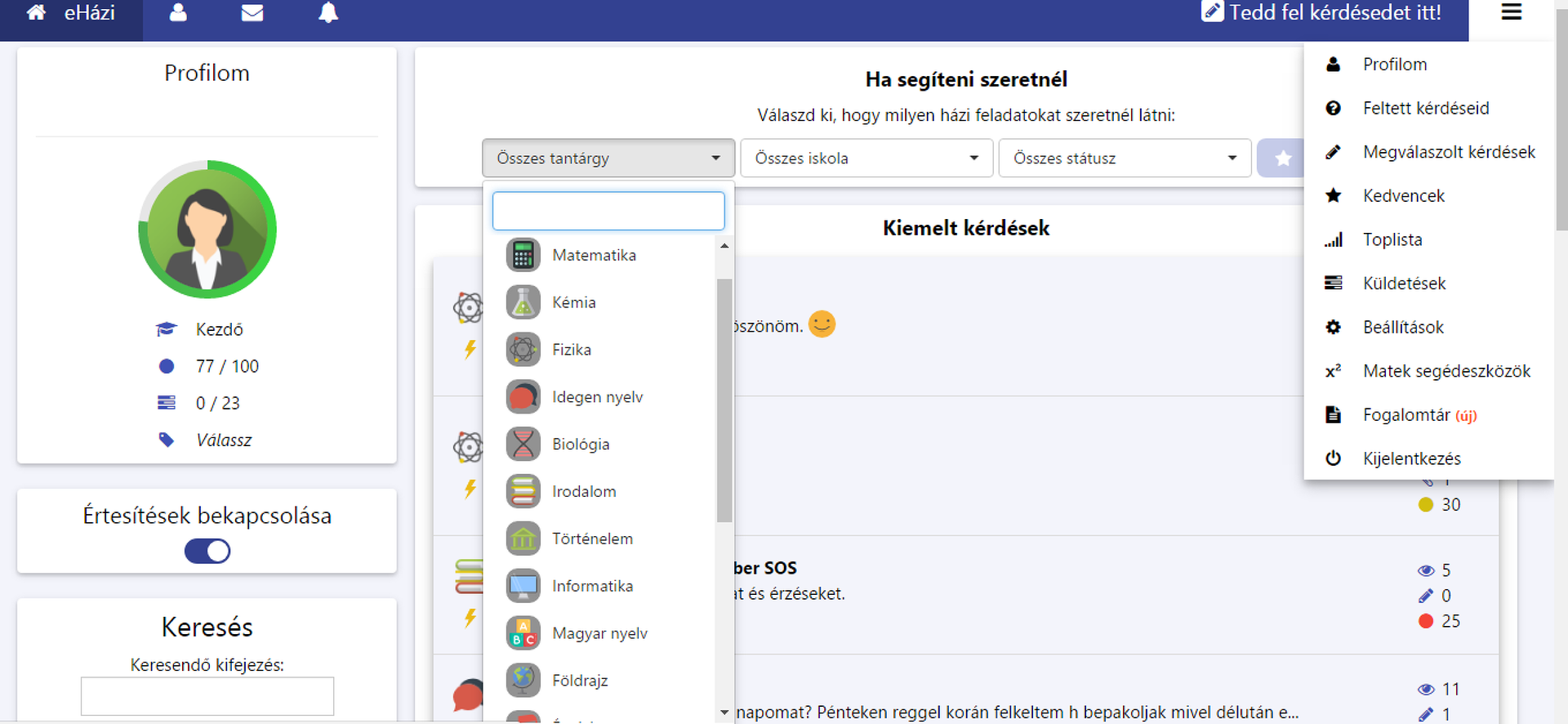Click the 77 / 100 points value
Image resolution: width=1568 pixels, height=724 pixels.
pyautogui.click(x=227, y=366)
